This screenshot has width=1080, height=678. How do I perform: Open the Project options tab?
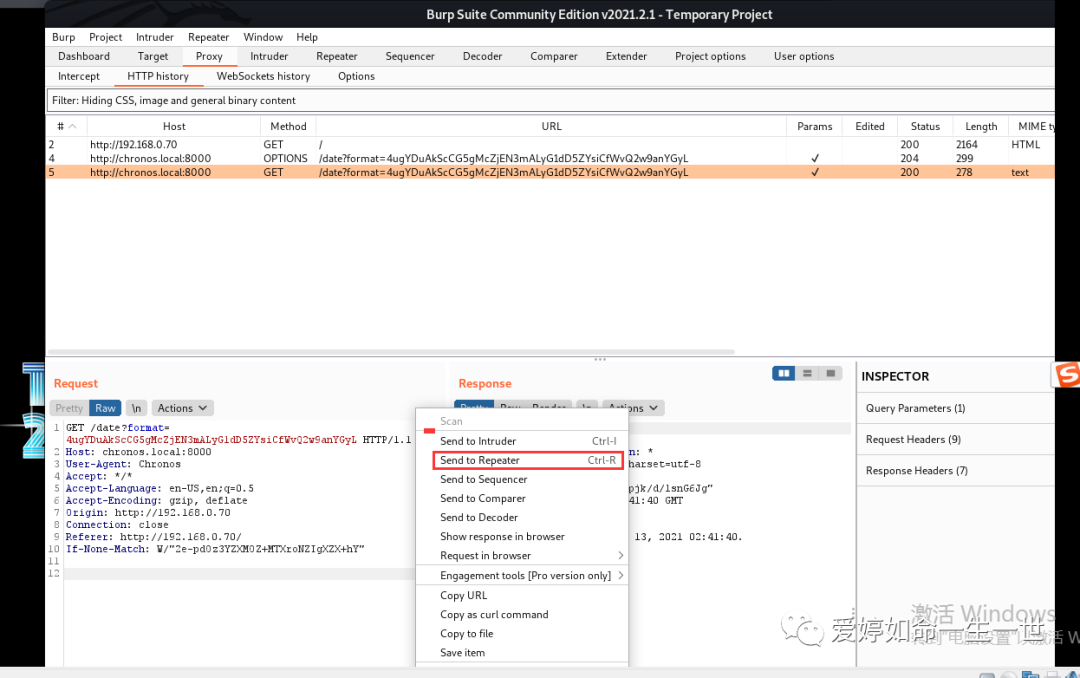tap(711, 56)
